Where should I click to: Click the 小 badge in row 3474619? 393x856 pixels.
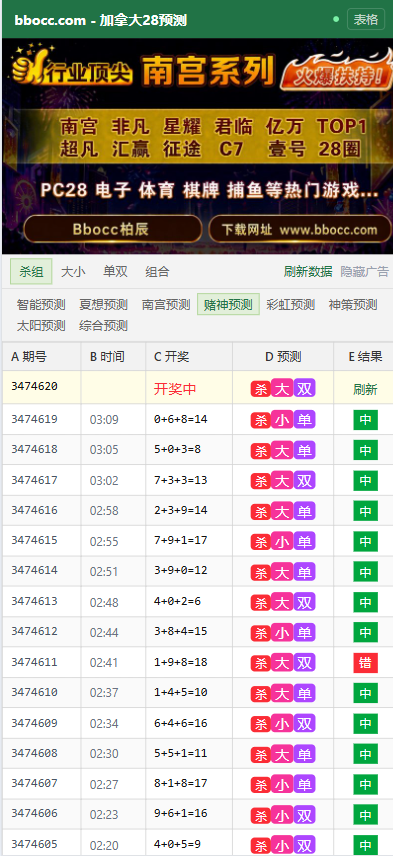point(282,419)
